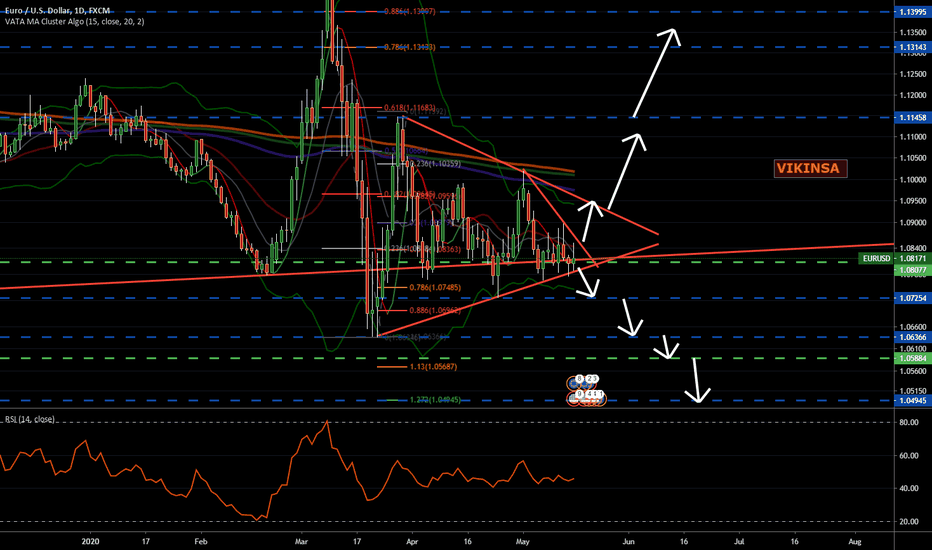Select the 0.786(1.07485) Fibonacci level label
This screenshot has width=932, height=550.
click(435, 288)
